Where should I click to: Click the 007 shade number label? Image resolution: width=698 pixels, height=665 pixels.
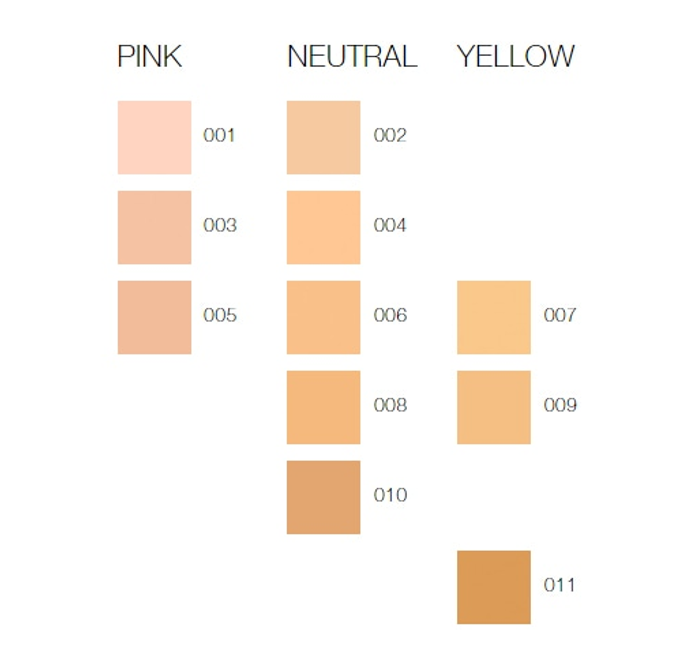tap(560, 315)
